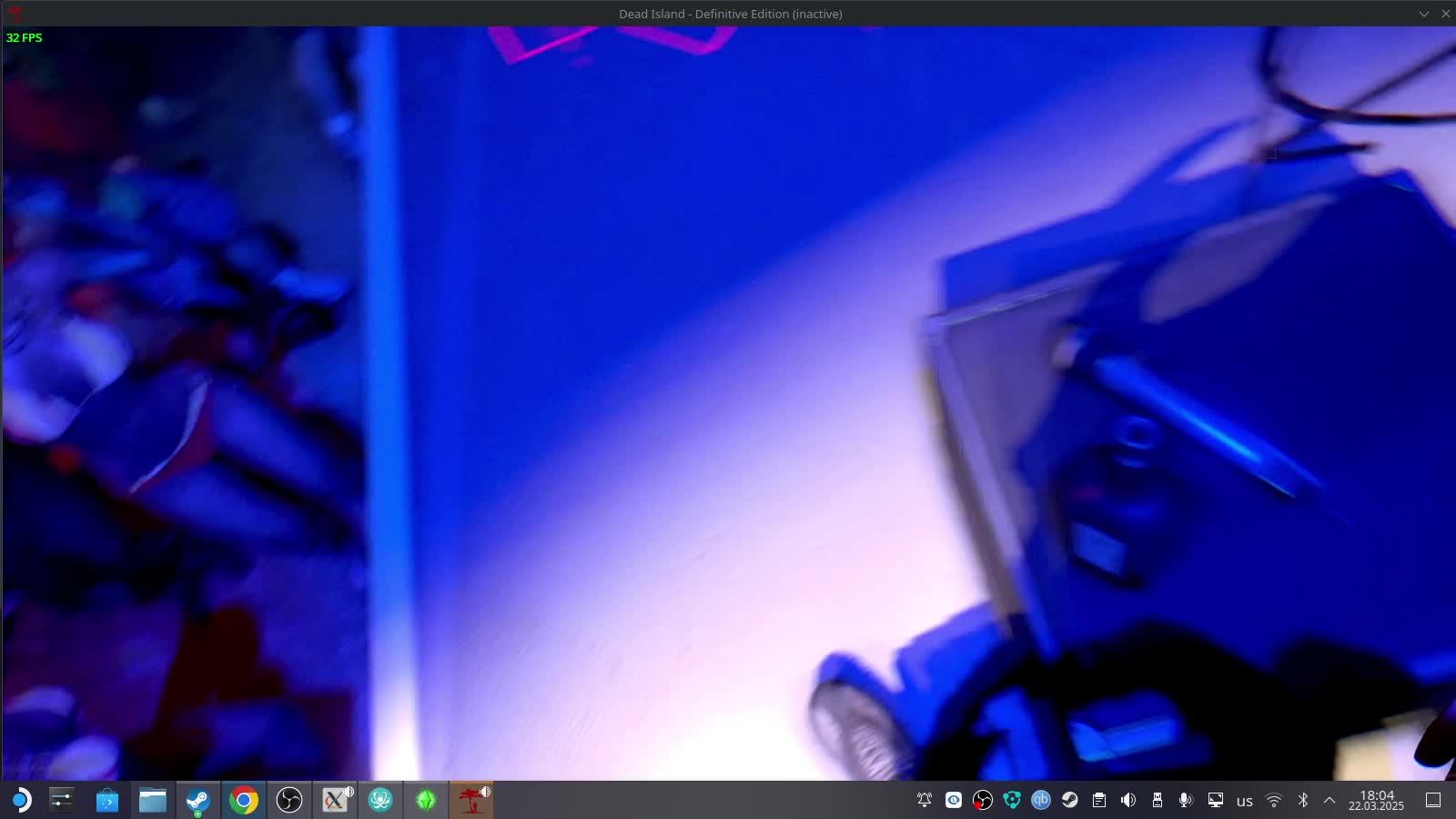Show notifications from the bell tray icon

point(925,801)
